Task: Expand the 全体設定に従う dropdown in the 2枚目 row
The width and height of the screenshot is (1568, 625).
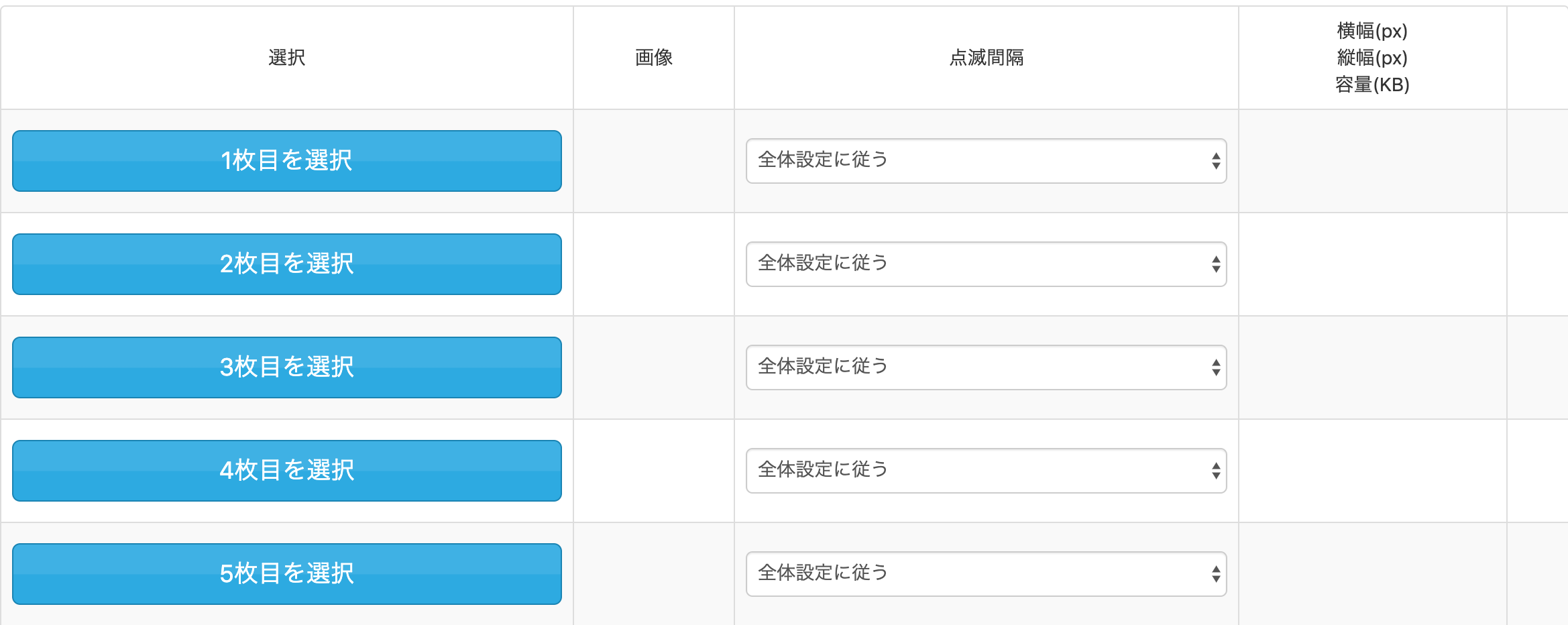Action: click(986, 264)
